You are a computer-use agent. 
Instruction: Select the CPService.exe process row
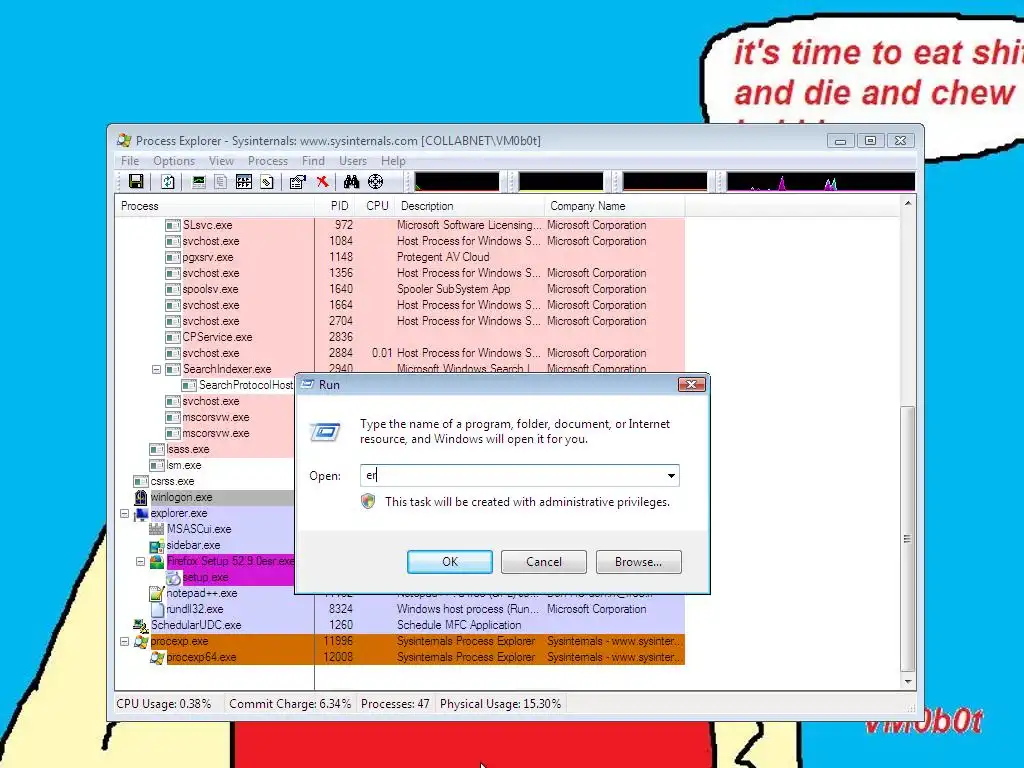pyautogui.click(x=400, y=338)
